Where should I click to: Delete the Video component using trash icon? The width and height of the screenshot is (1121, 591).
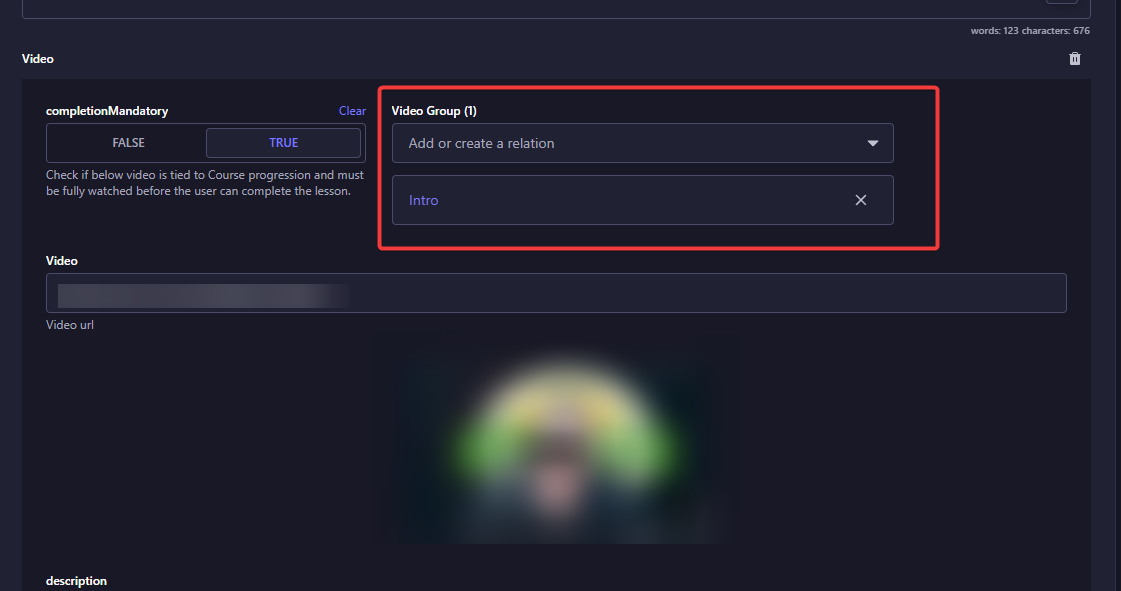coord(1075,59)
